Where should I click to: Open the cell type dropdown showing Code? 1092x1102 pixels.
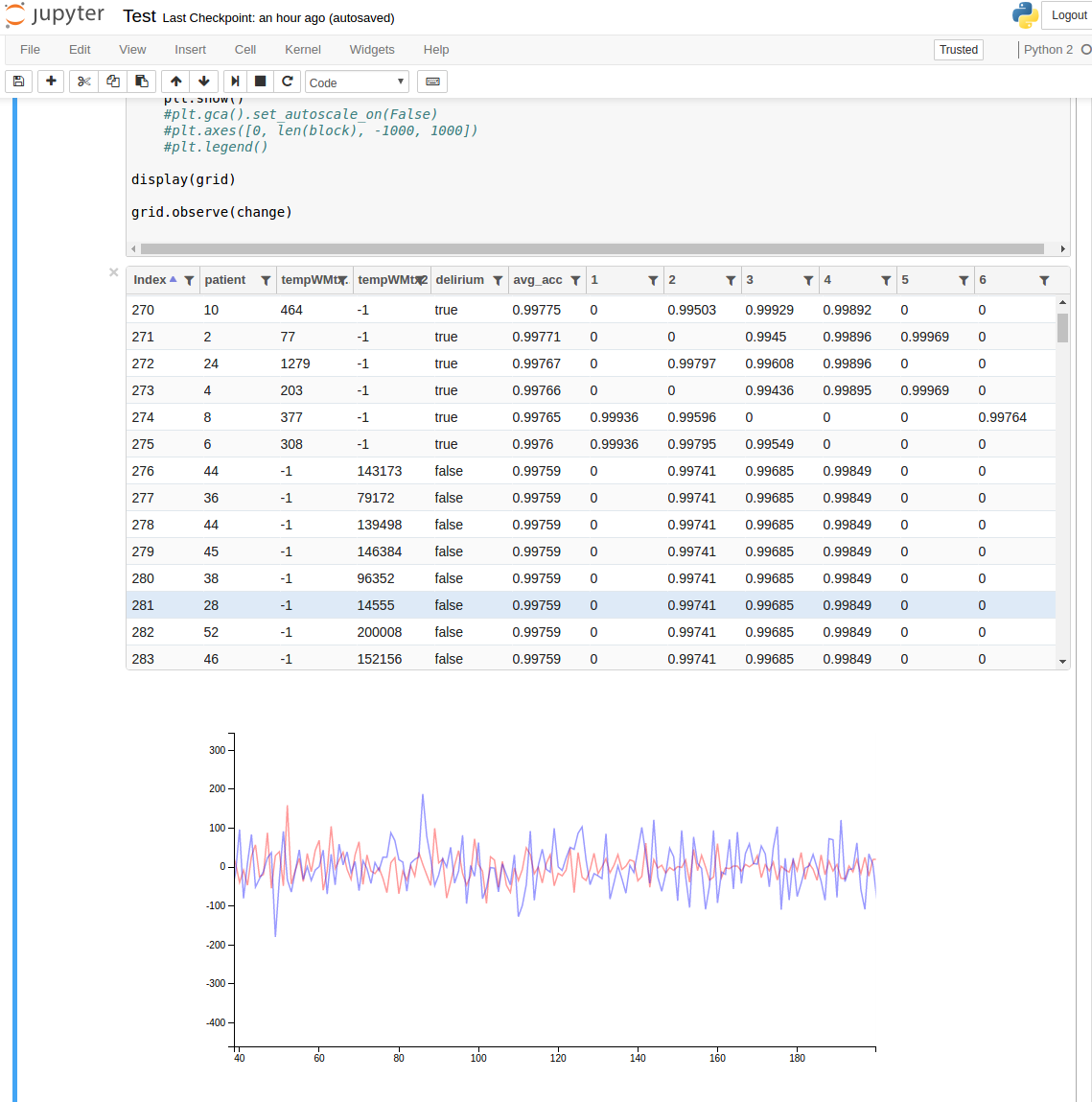[357, 82]
